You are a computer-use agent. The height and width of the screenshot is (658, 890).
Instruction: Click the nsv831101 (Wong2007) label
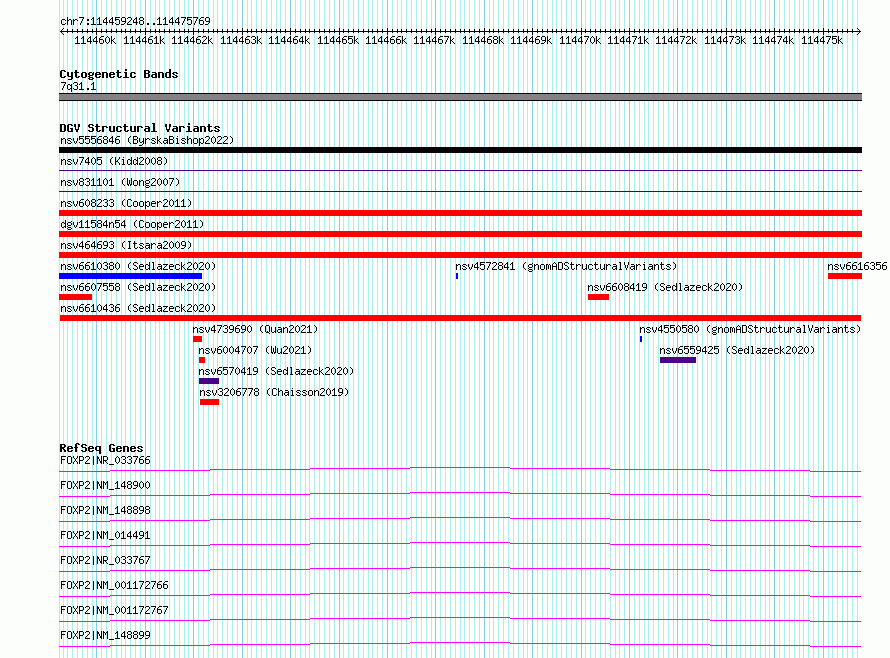pos(120,182)
